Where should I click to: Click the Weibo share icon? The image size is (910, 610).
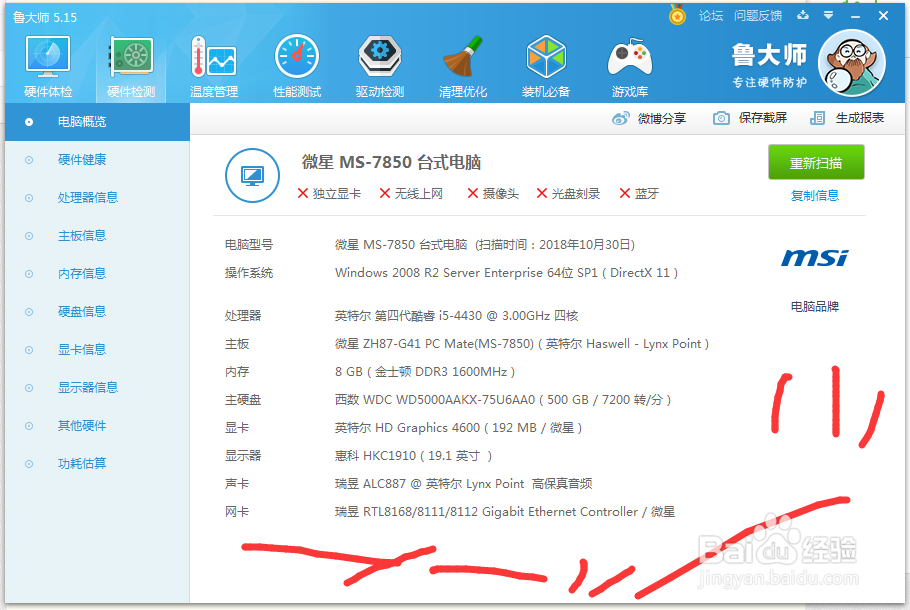point(620,118)
